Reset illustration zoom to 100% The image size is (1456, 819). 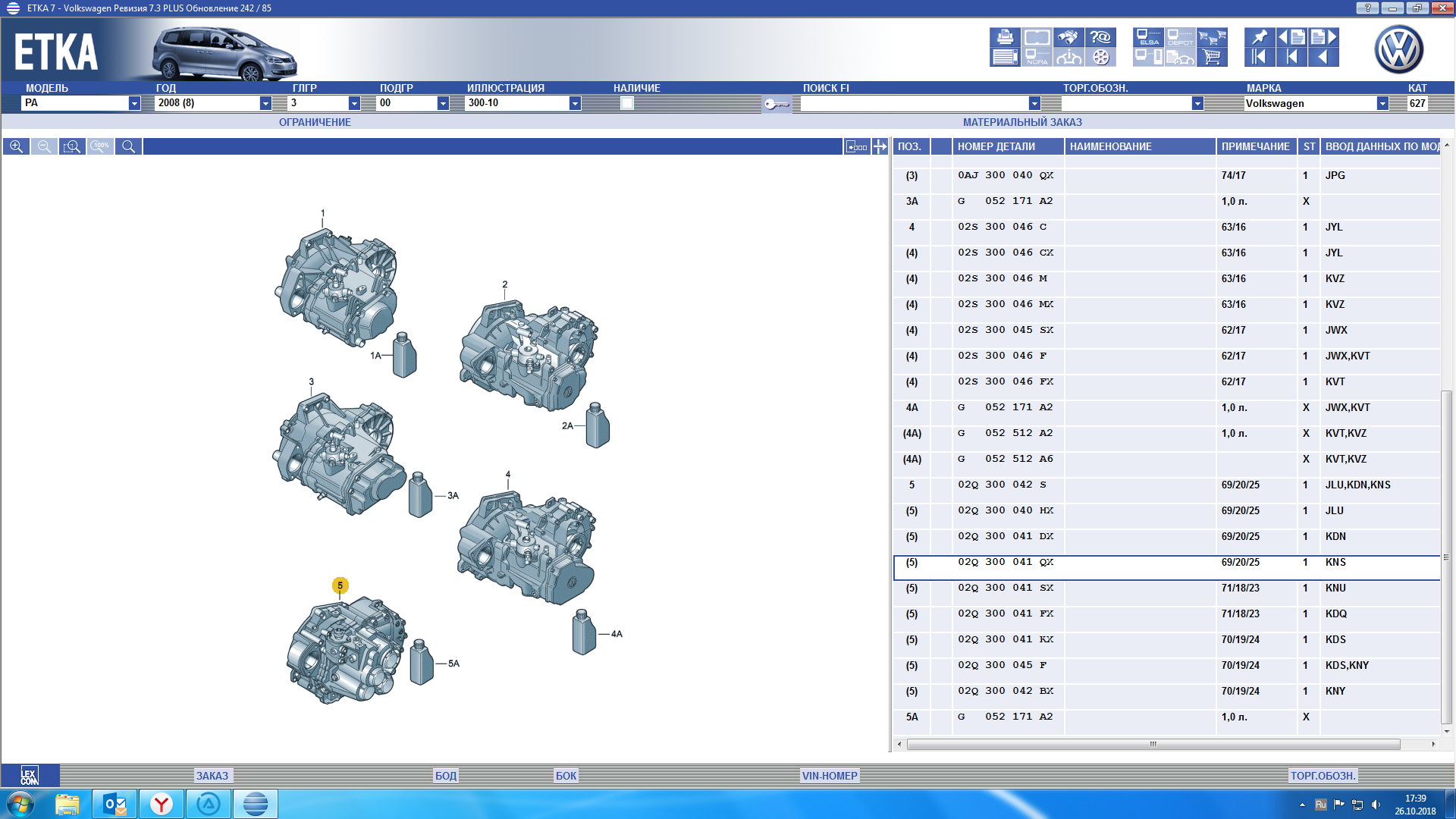[100, 146]
